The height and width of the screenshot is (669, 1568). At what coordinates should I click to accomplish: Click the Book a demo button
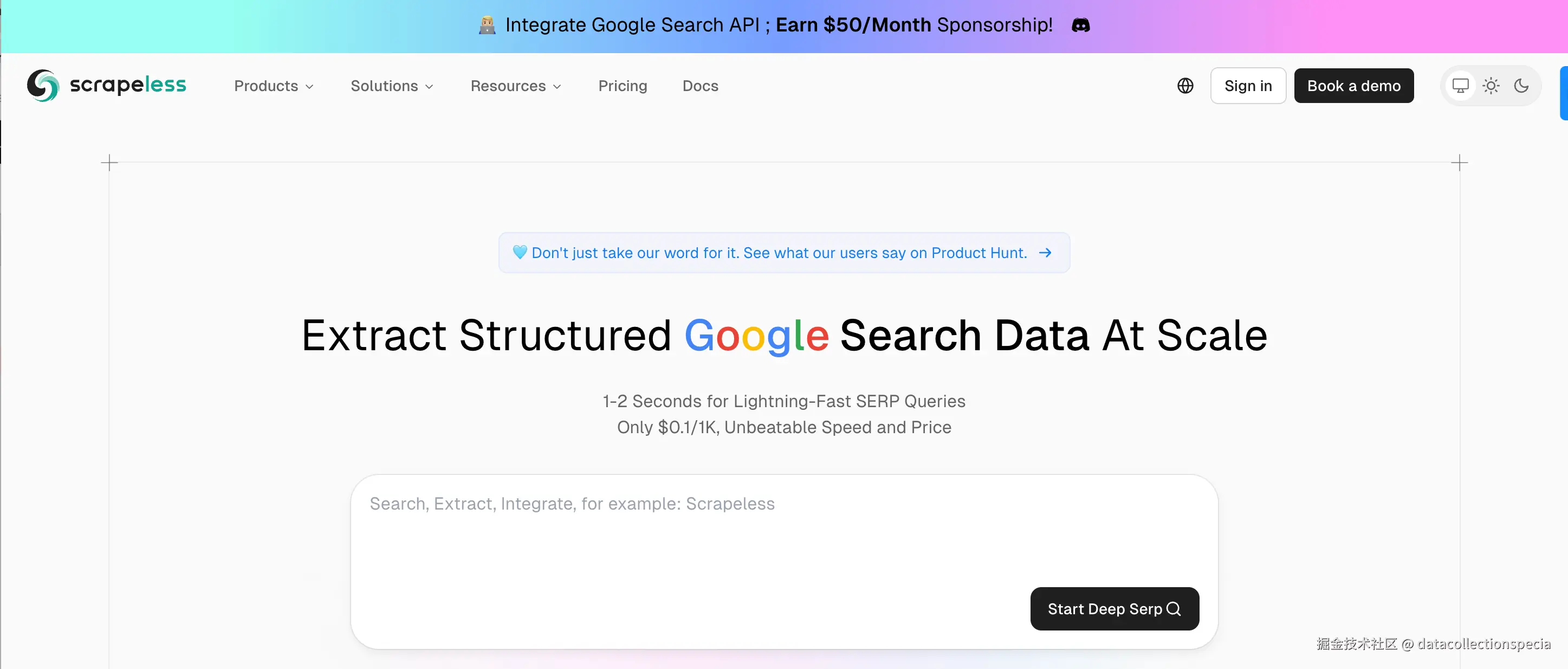(1353, 86)
